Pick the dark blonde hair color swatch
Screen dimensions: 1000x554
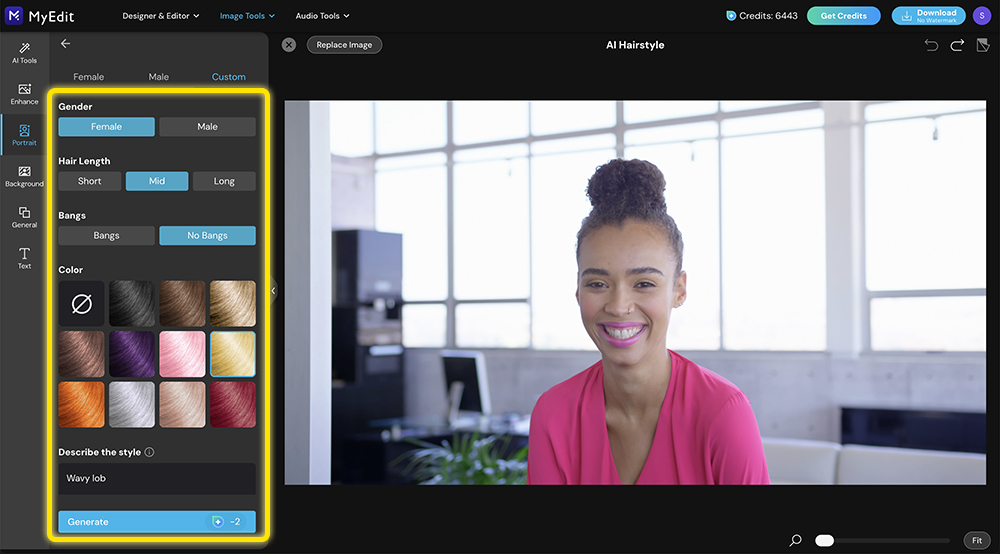(x=233, y=304)
